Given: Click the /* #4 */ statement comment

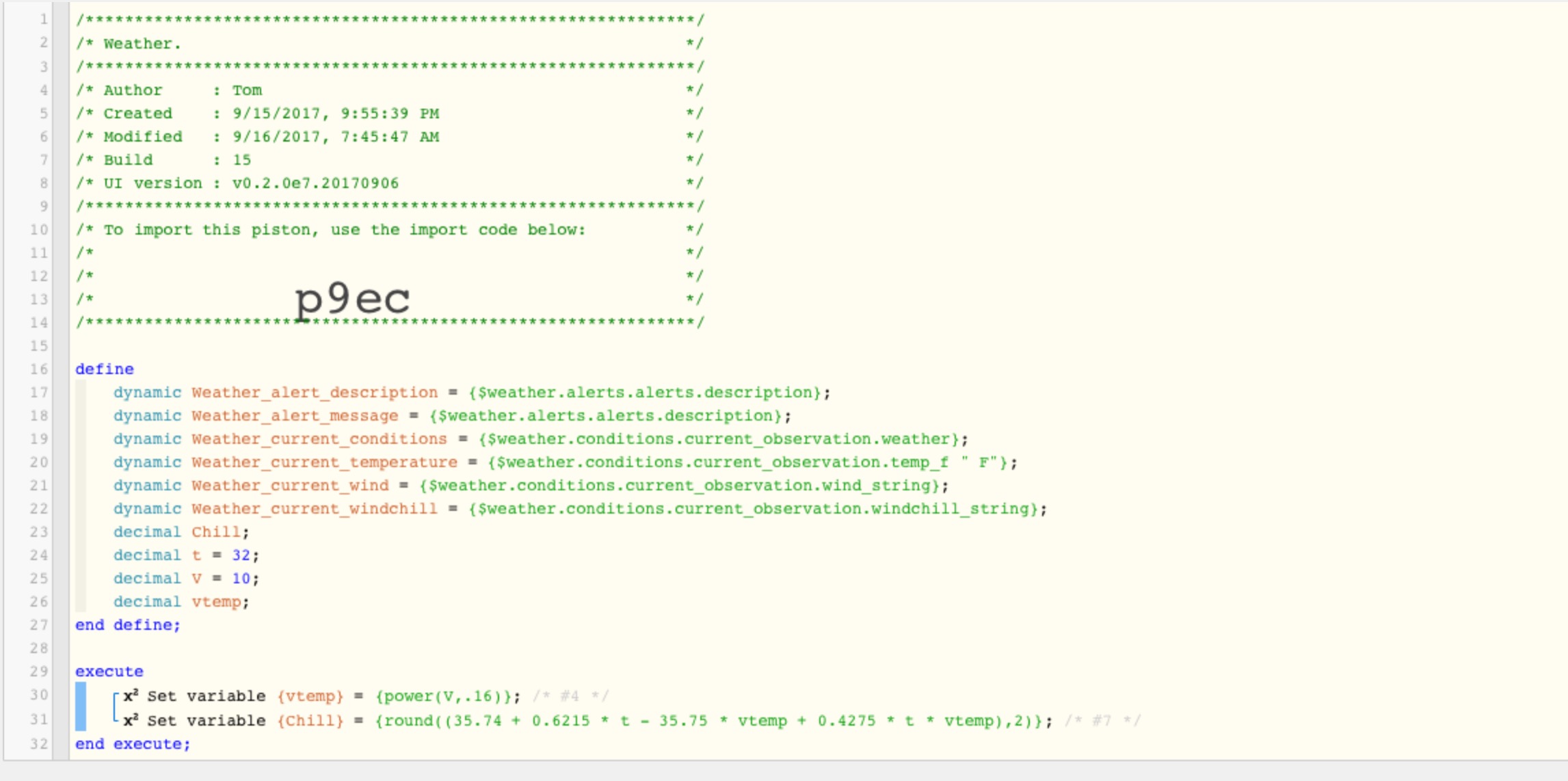Looking at the screenshot, I should [x=570, y=696].
